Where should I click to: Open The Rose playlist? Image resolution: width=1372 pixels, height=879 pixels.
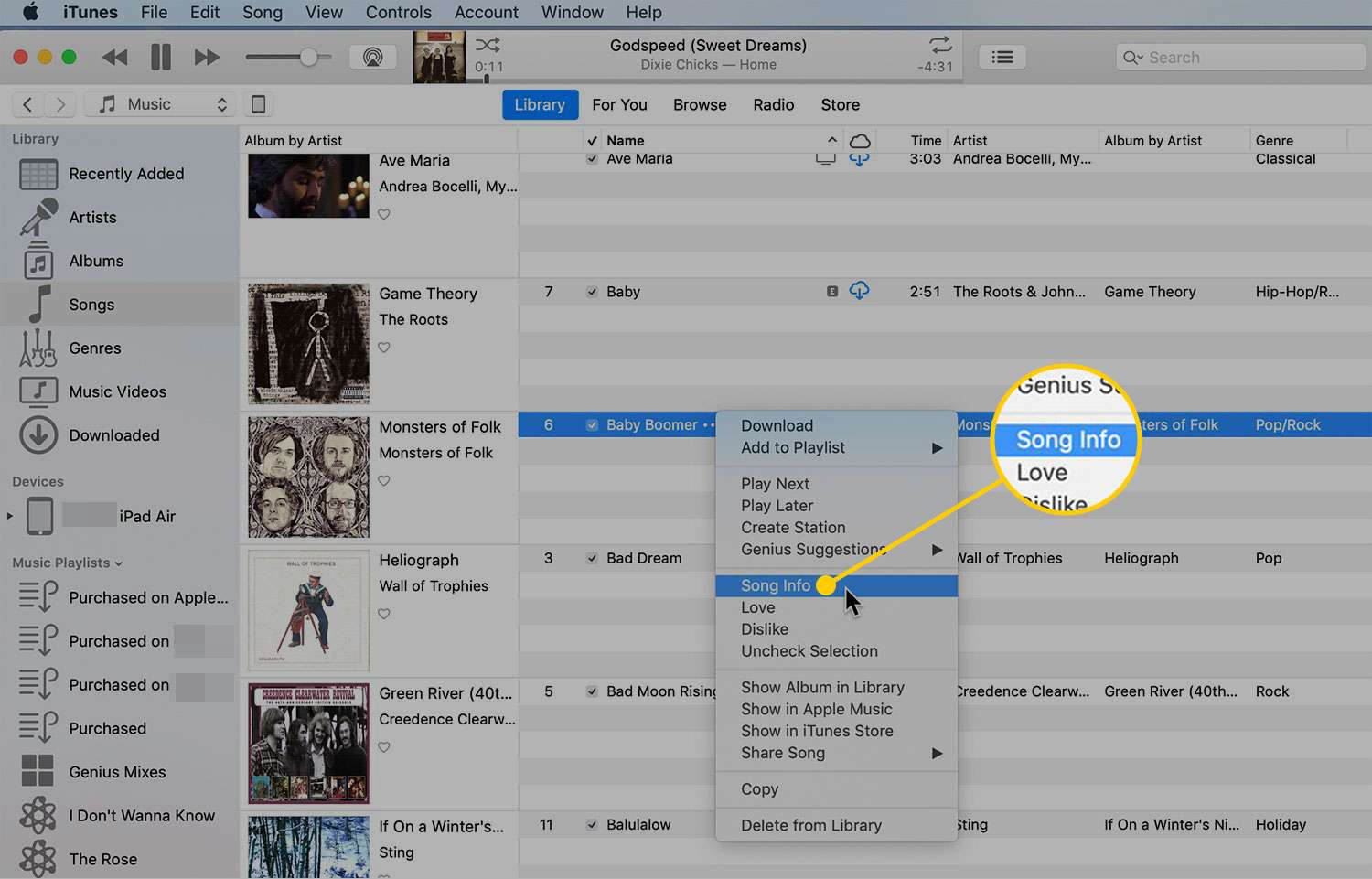119,859
